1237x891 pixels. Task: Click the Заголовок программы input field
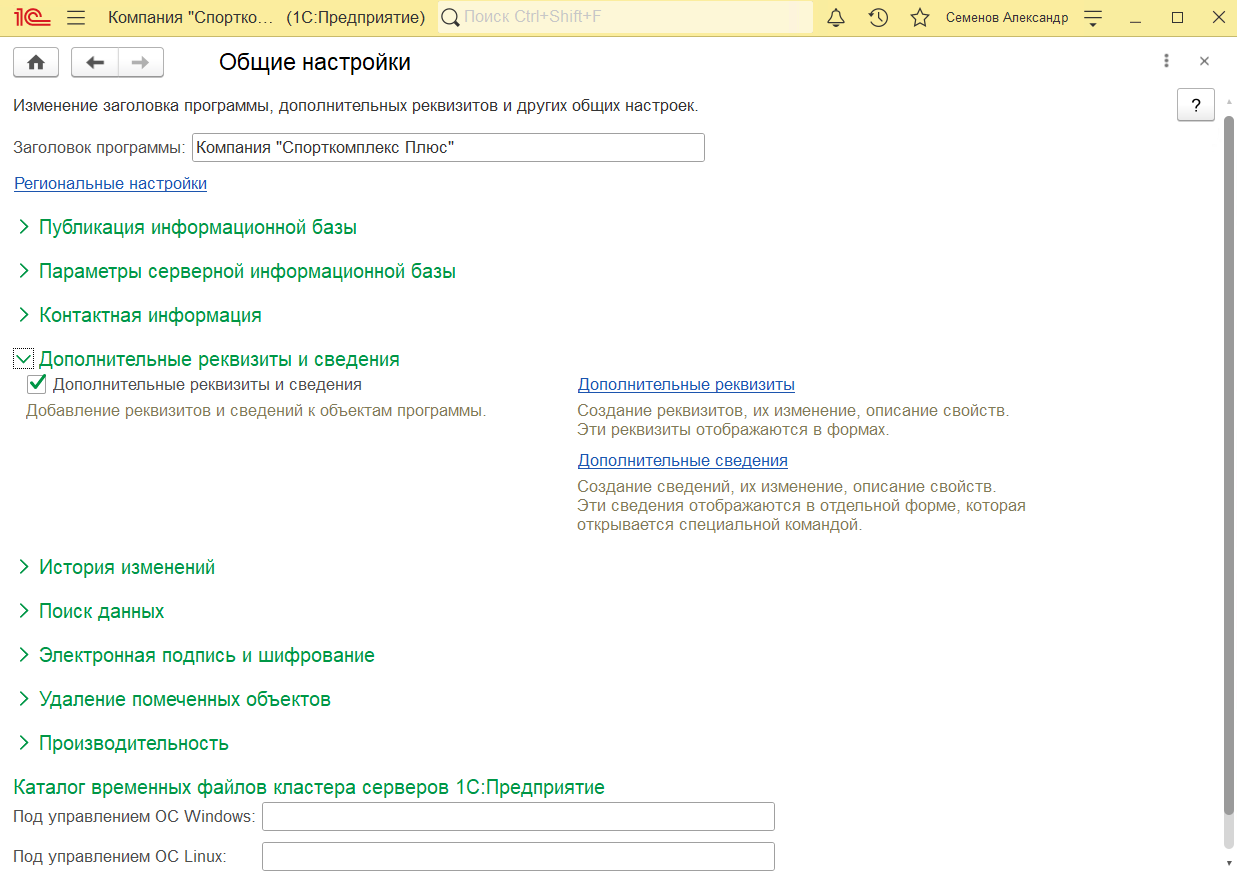click(448, 148)
